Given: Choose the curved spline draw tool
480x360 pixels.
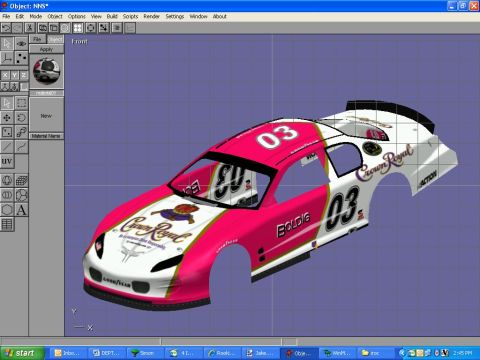Looking at the screenshot, I should point(21,147).
